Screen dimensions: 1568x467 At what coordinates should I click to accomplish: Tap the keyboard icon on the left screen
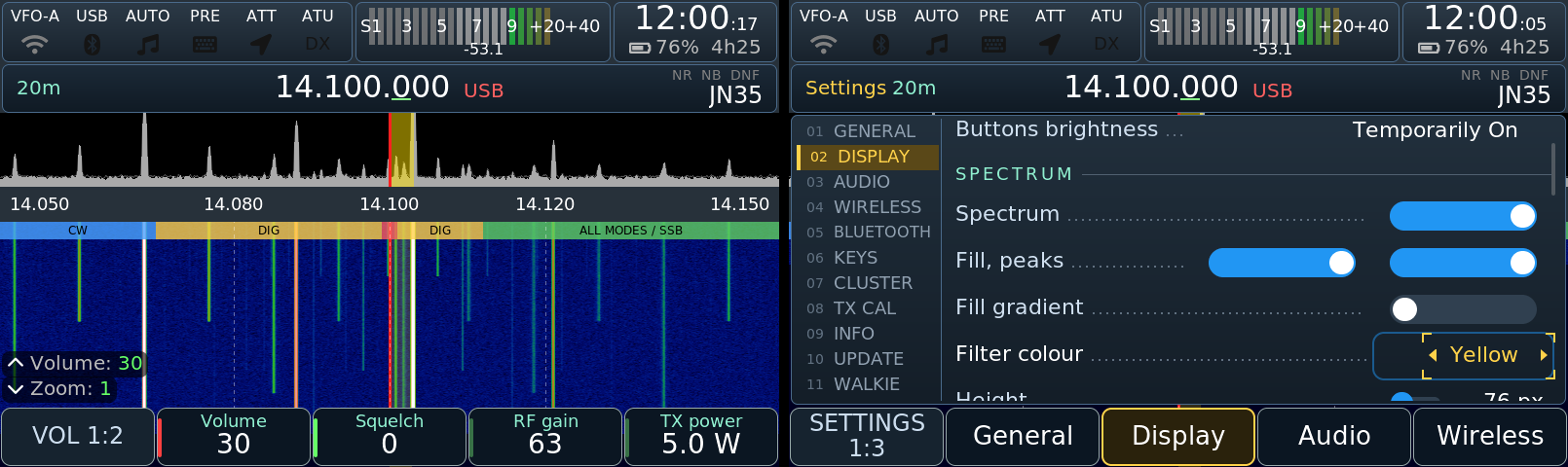coord(205,44)
